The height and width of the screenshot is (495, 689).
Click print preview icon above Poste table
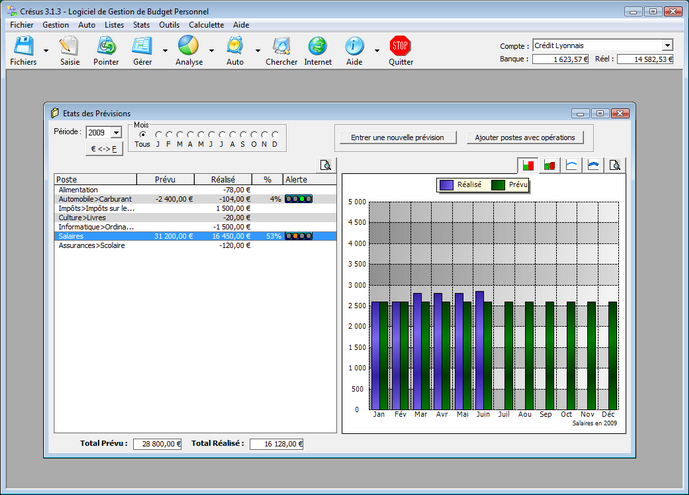coord(326,165)
